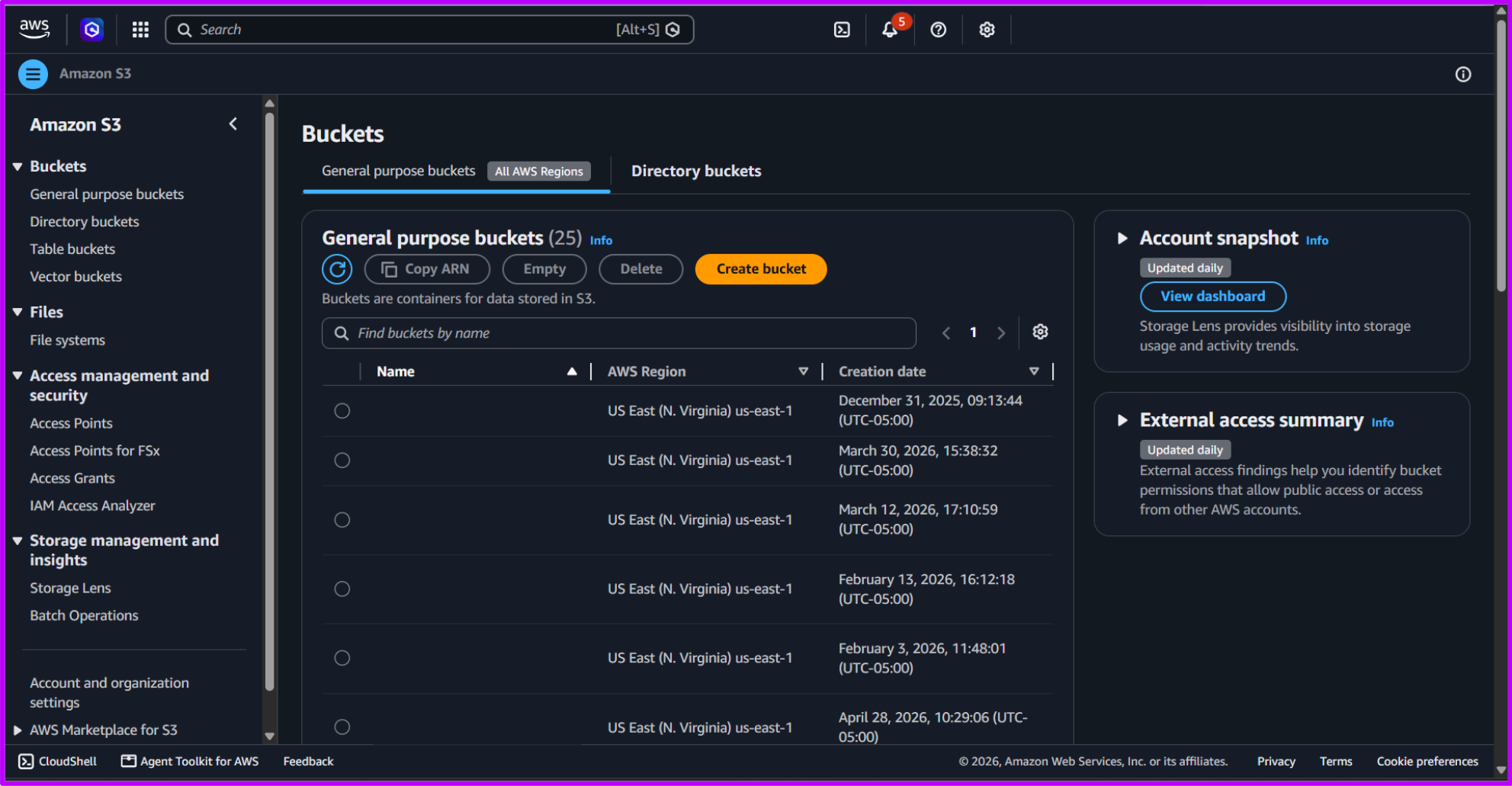This screenshot has height=786, width=1512.
Task: Open Access Points in the sidebar
Action: (x=71, y=424)
